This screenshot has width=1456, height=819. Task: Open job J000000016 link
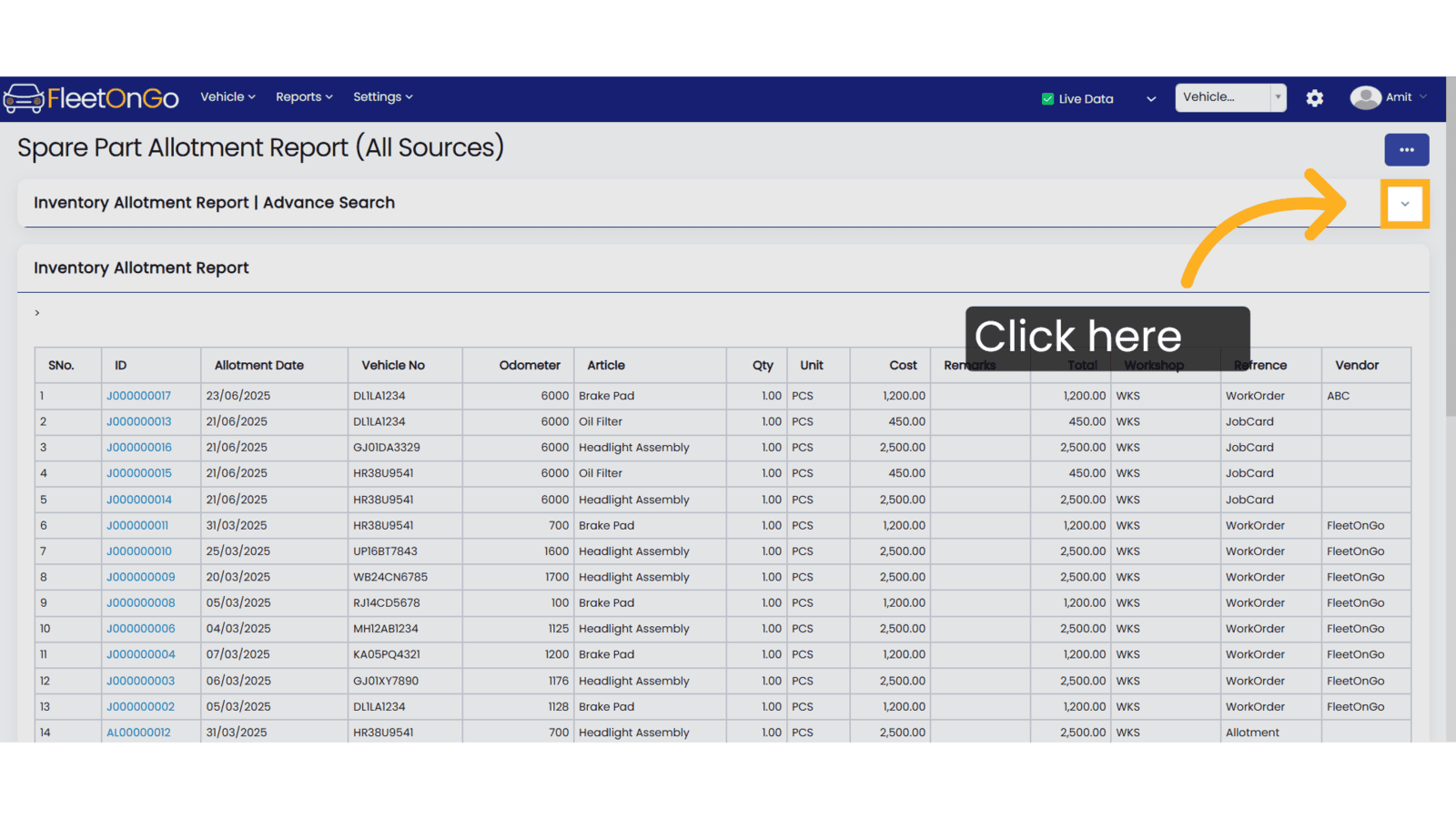[138, 448]
